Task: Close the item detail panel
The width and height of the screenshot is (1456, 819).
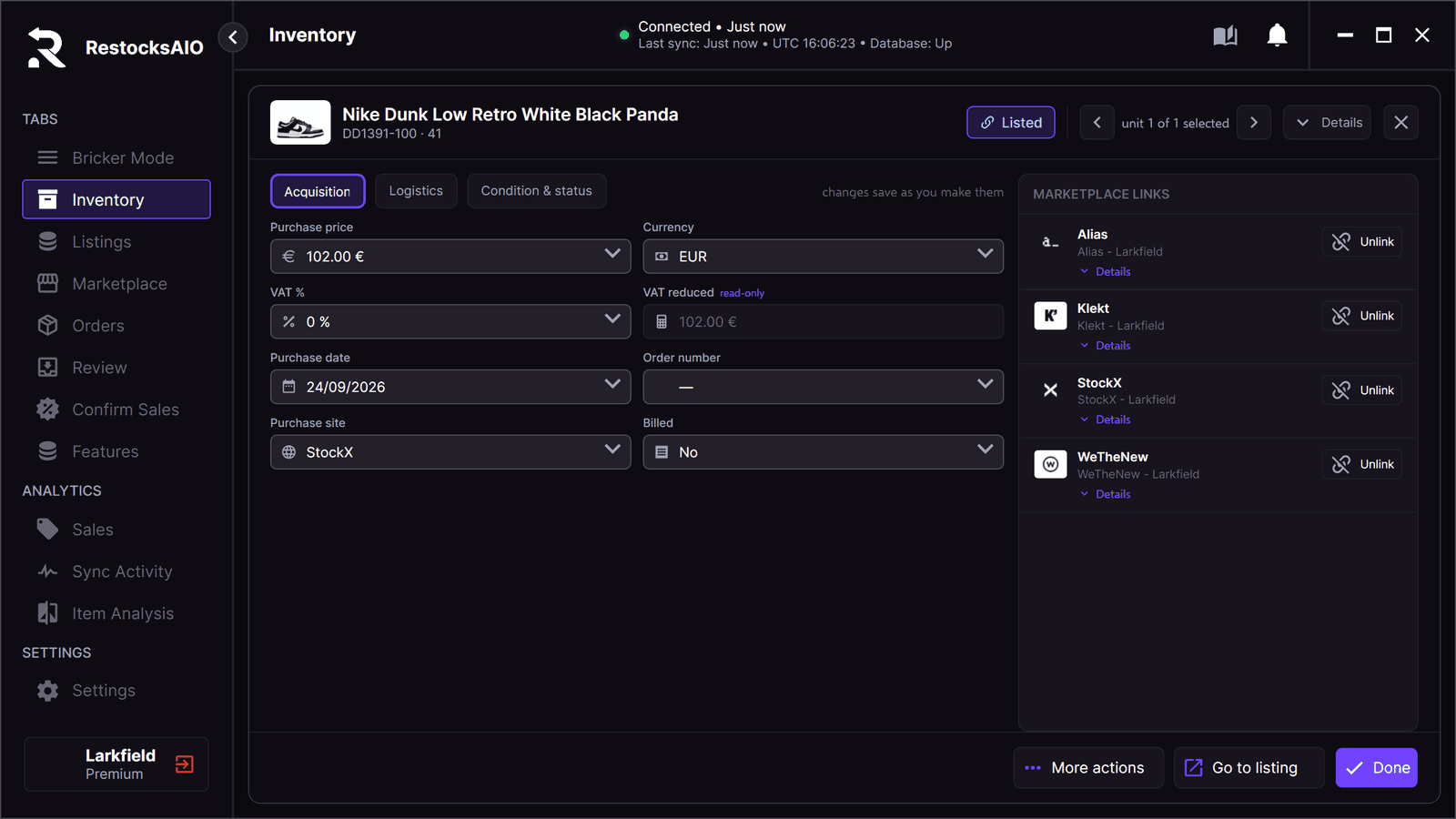Action: [1400, 123]
